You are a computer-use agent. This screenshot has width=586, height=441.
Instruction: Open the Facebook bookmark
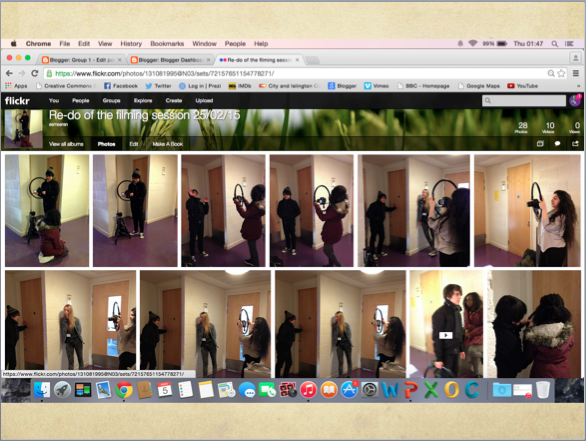click(x=121, y=86)
